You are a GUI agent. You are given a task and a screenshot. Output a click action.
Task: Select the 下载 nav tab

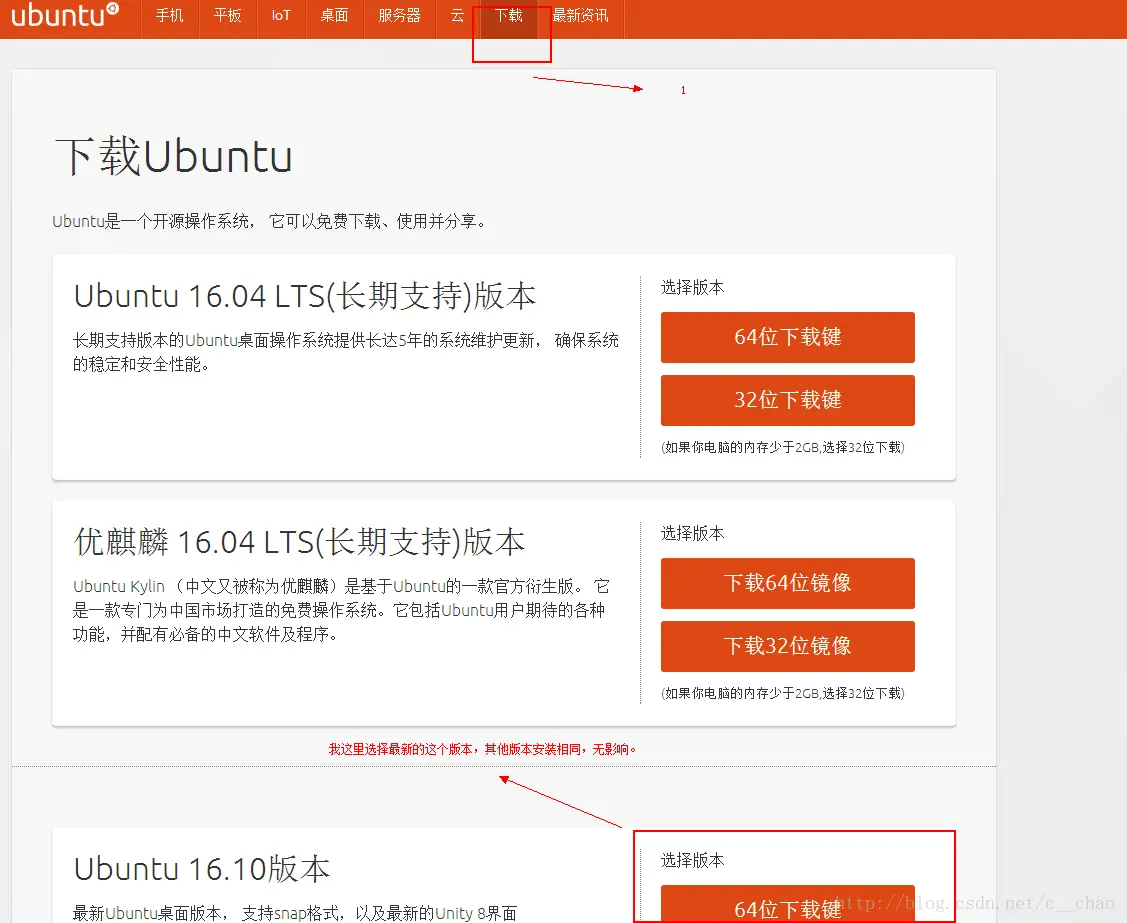tap(509, 15)
